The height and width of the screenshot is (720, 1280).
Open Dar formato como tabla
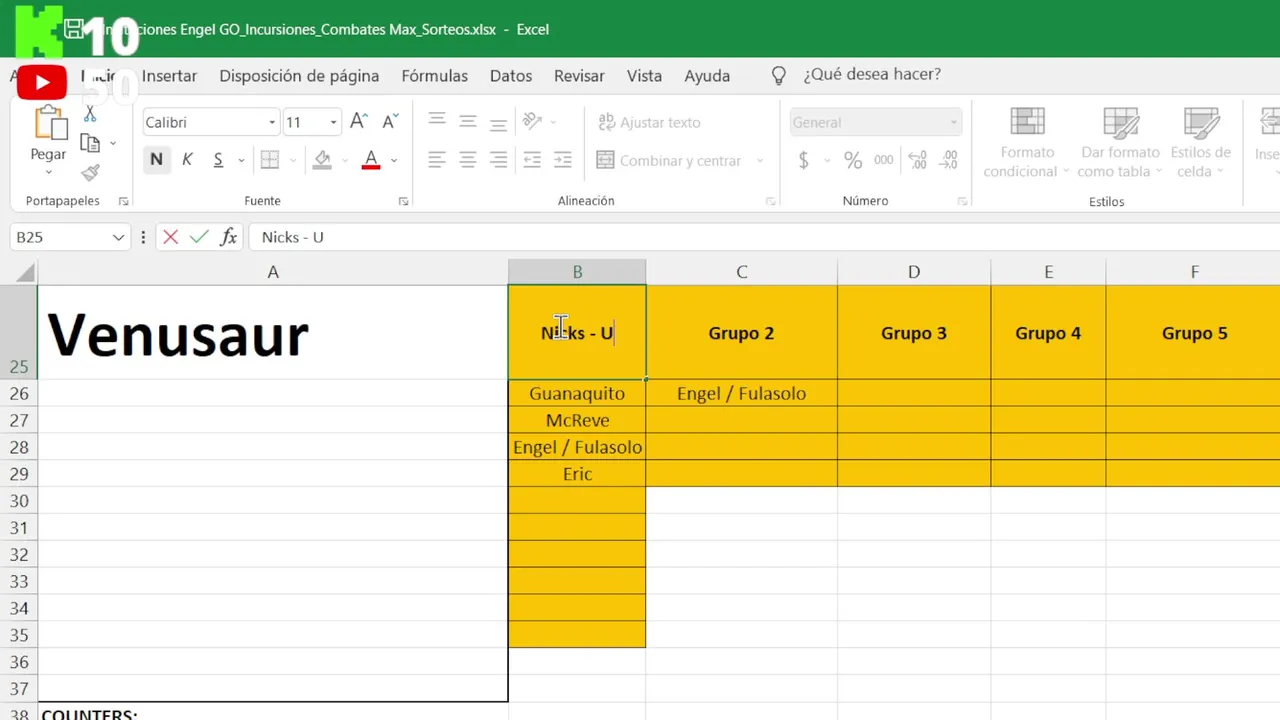tap(1120, 143)
